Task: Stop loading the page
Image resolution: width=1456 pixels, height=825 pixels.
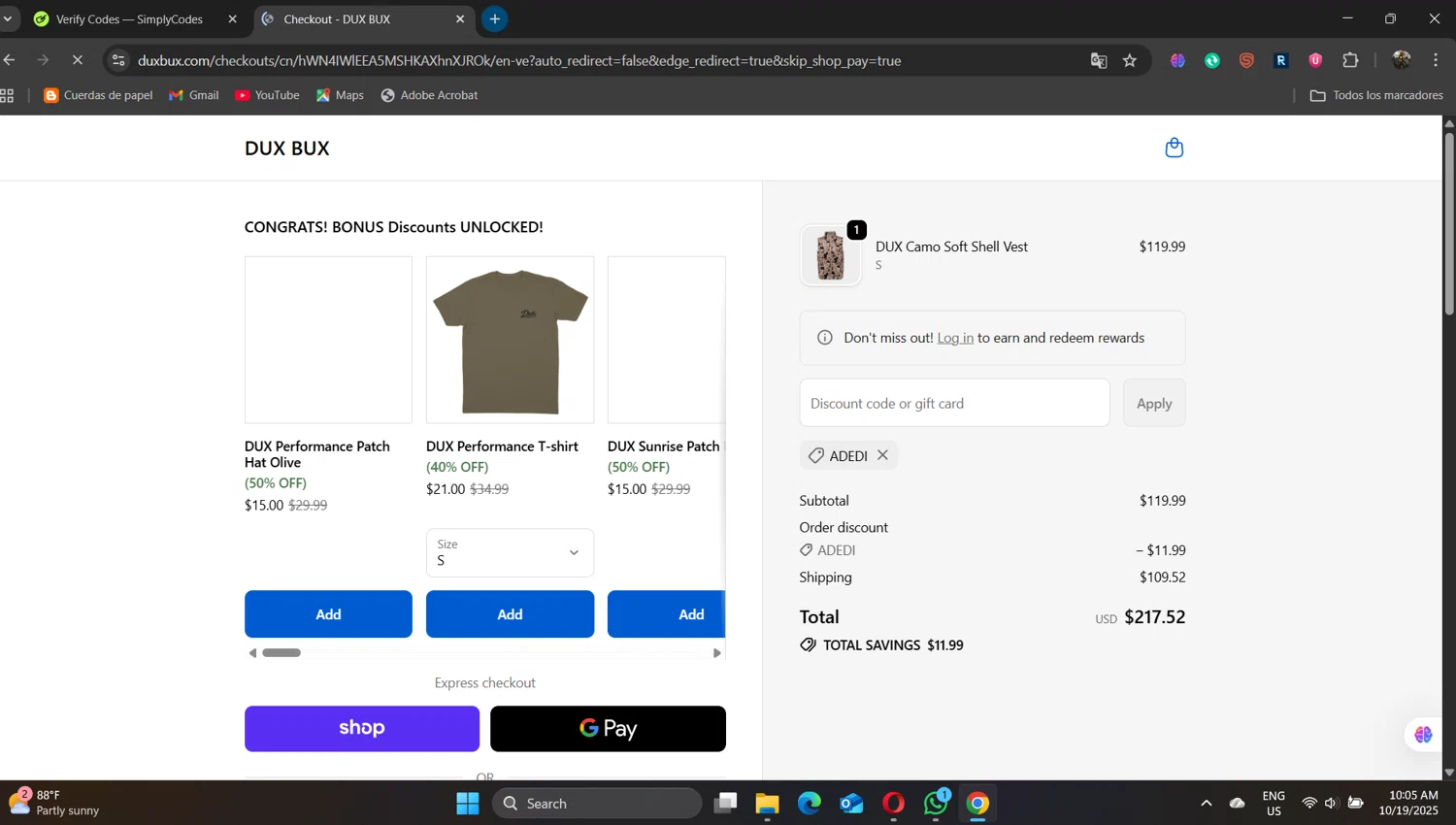Action: (78, 60)
